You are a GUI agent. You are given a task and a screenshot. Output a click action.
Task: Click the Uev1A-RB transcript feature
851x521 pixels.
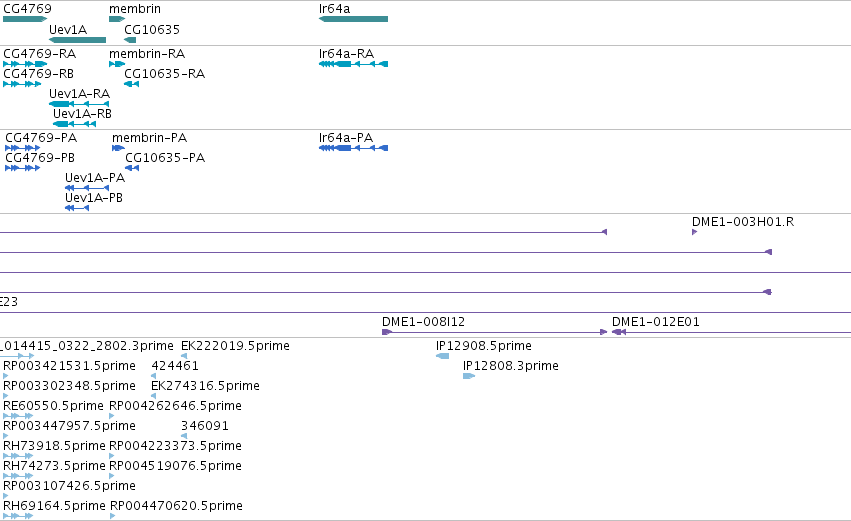click(x=74, y=124)
